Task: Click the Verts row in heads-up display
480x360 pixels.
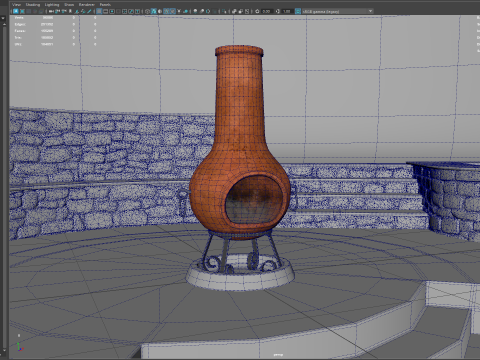Action: tap(55, 18)
